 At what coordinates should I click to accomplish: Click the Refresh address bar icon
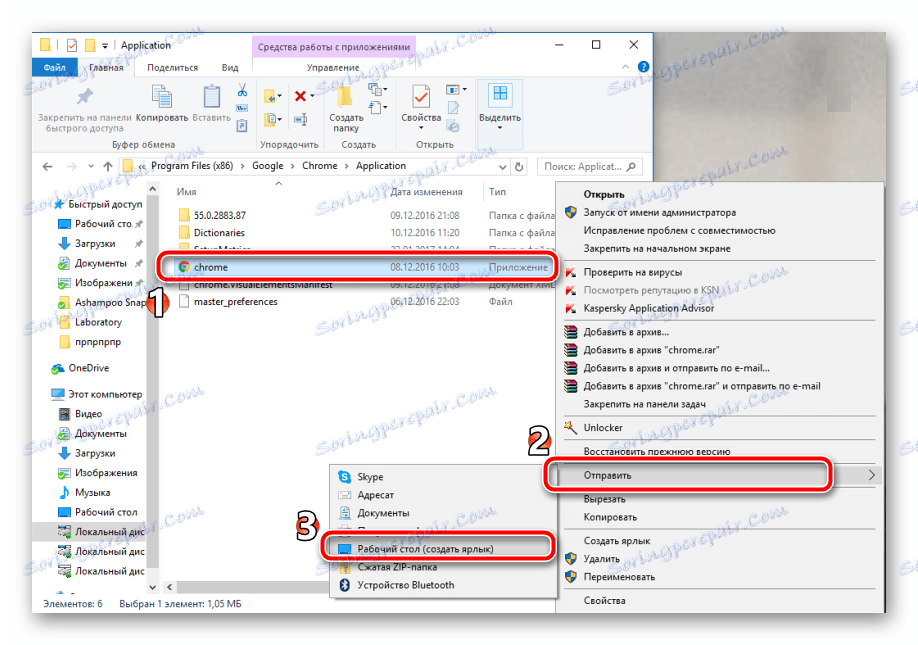(x=519, y=167)
